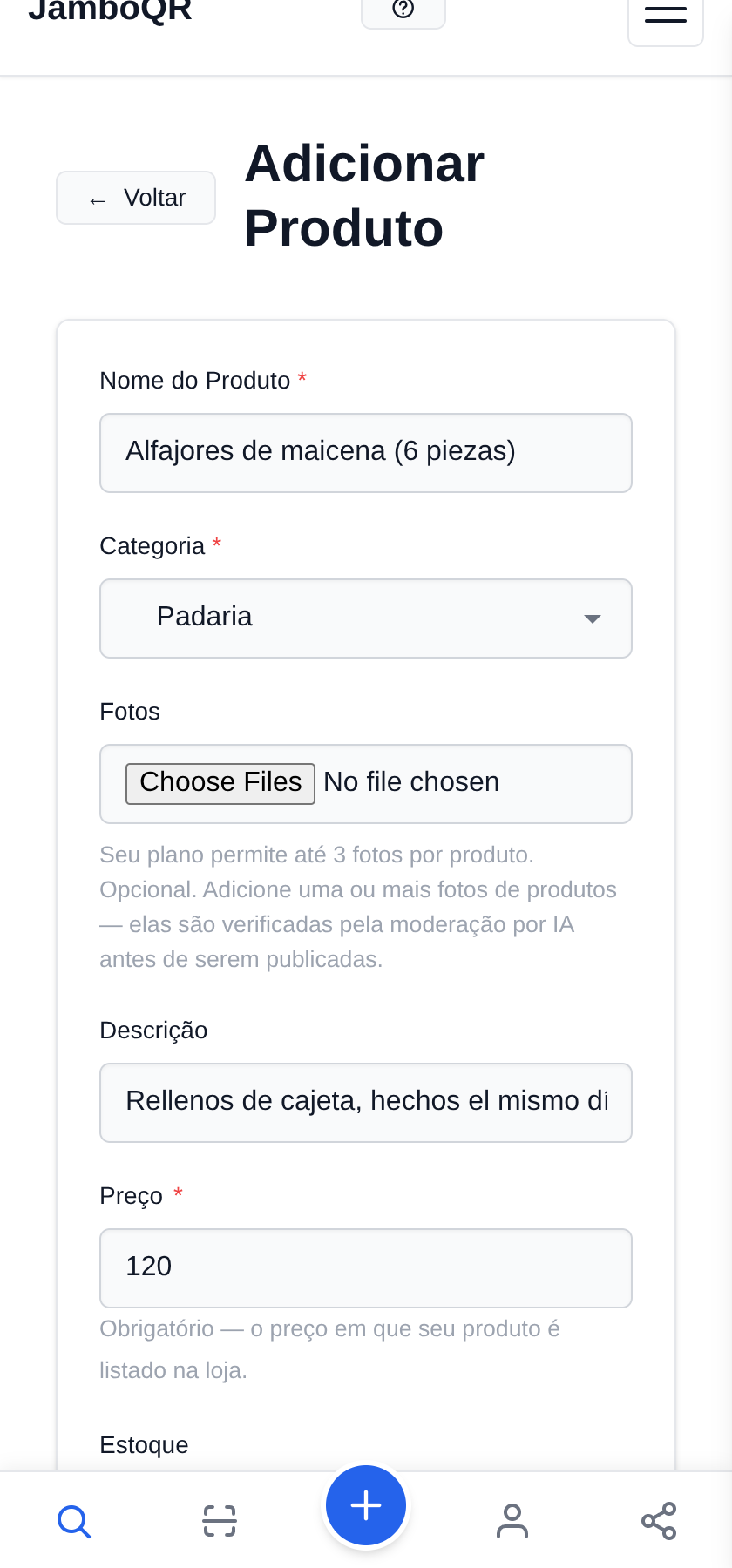Click the Choose Files button
Image resolution: width=732 pixels, height=1568 pixels.
tap(220, 783)
